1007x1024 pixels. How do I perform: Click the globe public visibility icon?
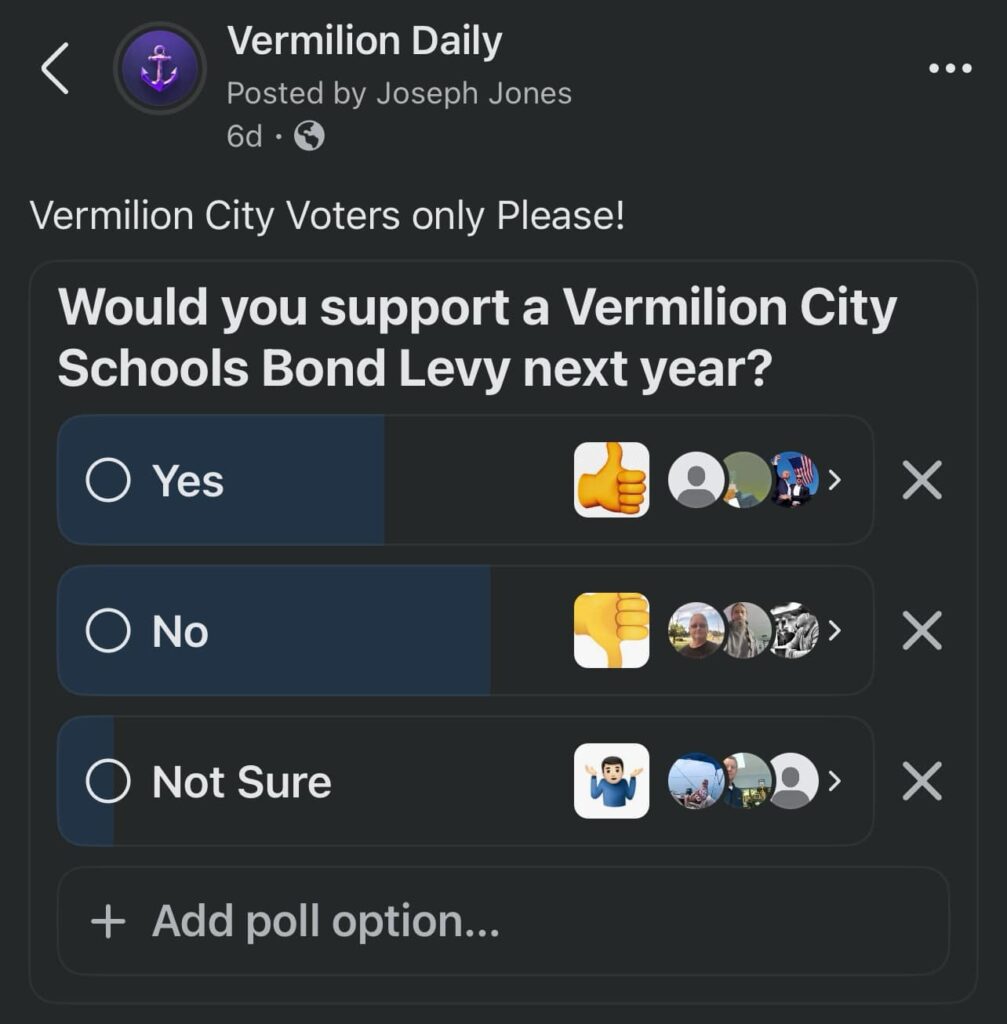309,136
